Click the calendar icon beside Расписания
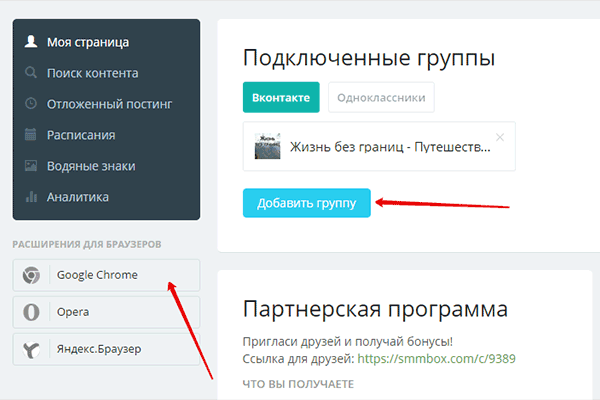The width and height of the screenshot is (600, 400). (31, 134)
